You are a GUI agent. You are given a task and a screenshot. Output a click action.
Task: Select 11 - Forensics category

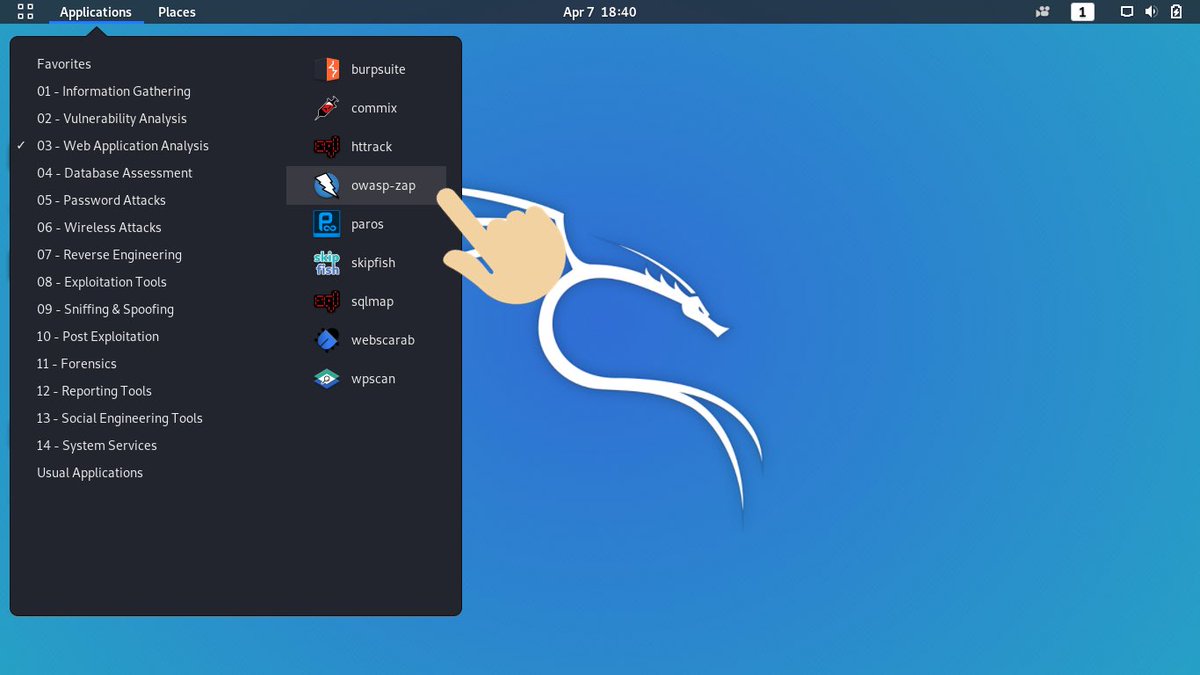click(77, 364)
